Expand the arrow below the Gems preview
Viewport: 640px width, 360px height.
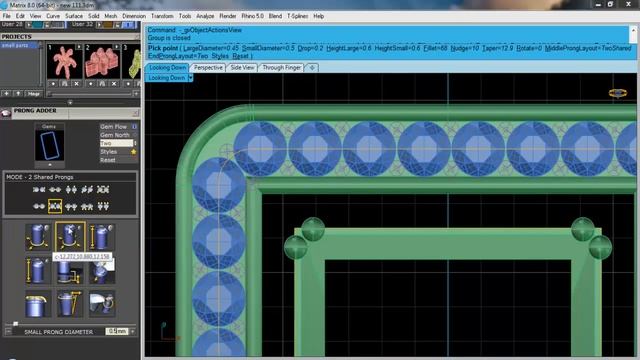50,165
